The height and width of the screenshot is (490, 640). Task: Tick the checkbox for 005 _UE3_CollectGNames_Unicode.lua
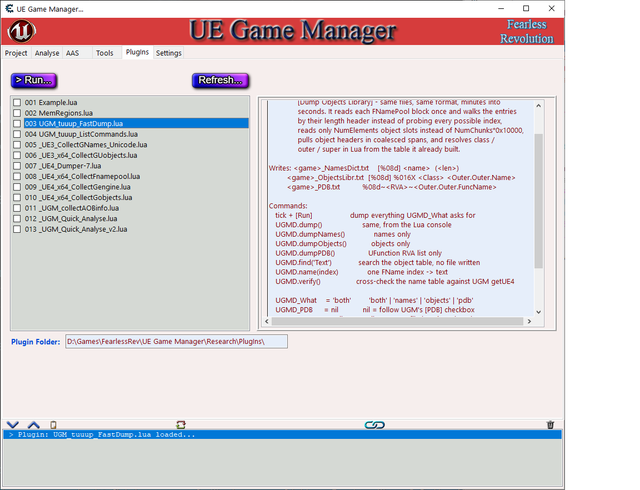17,145
